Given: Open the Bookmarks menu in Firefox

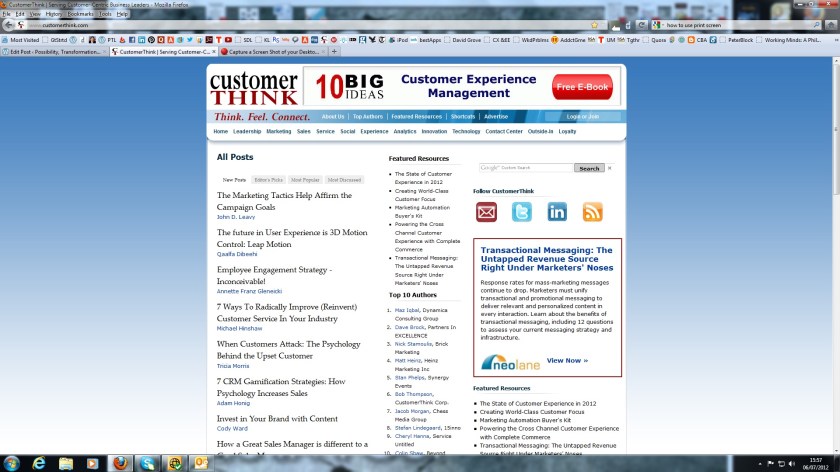Looking at the screenshot, I should (79, 14).
